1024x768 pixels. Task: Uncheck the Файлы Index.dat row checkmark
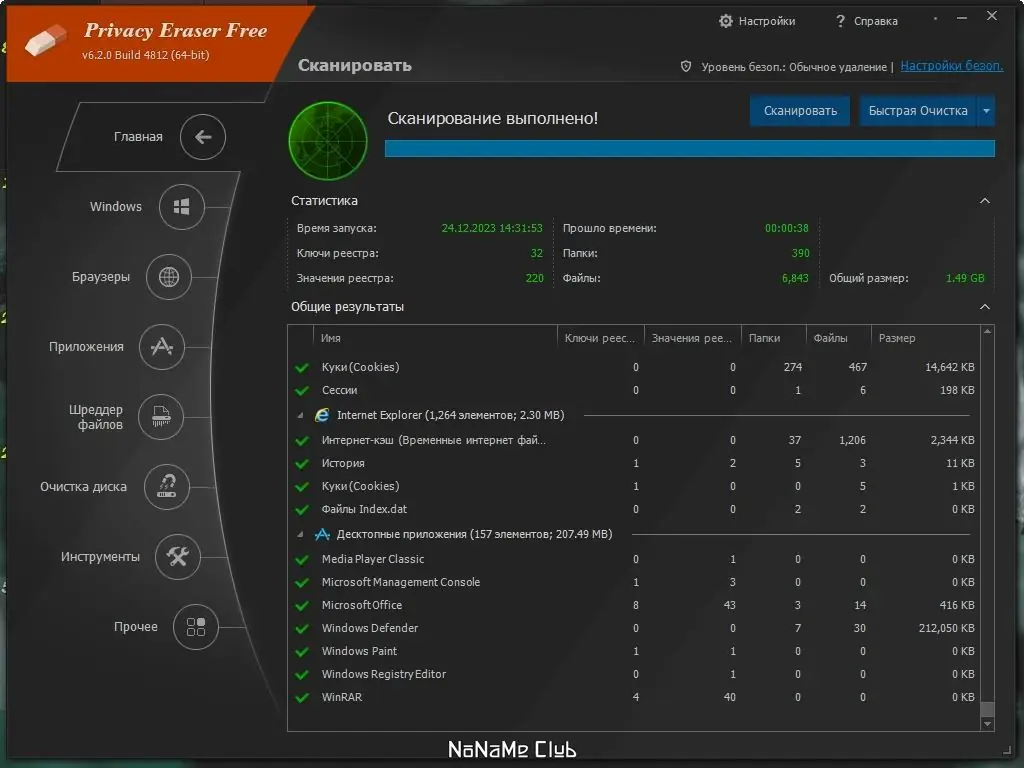pyautogui.click(x=302, y=509)
